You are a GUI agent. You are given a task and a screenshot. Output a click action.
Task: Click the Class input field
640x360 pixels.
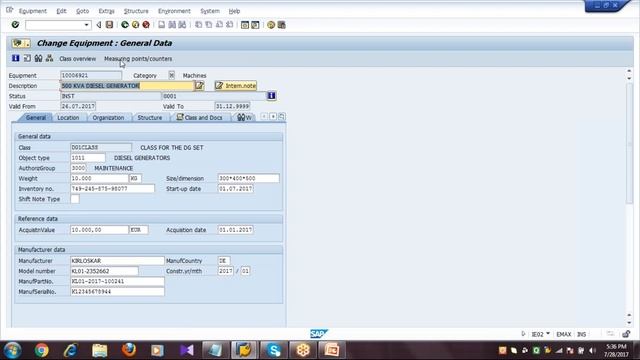(101, 147)
